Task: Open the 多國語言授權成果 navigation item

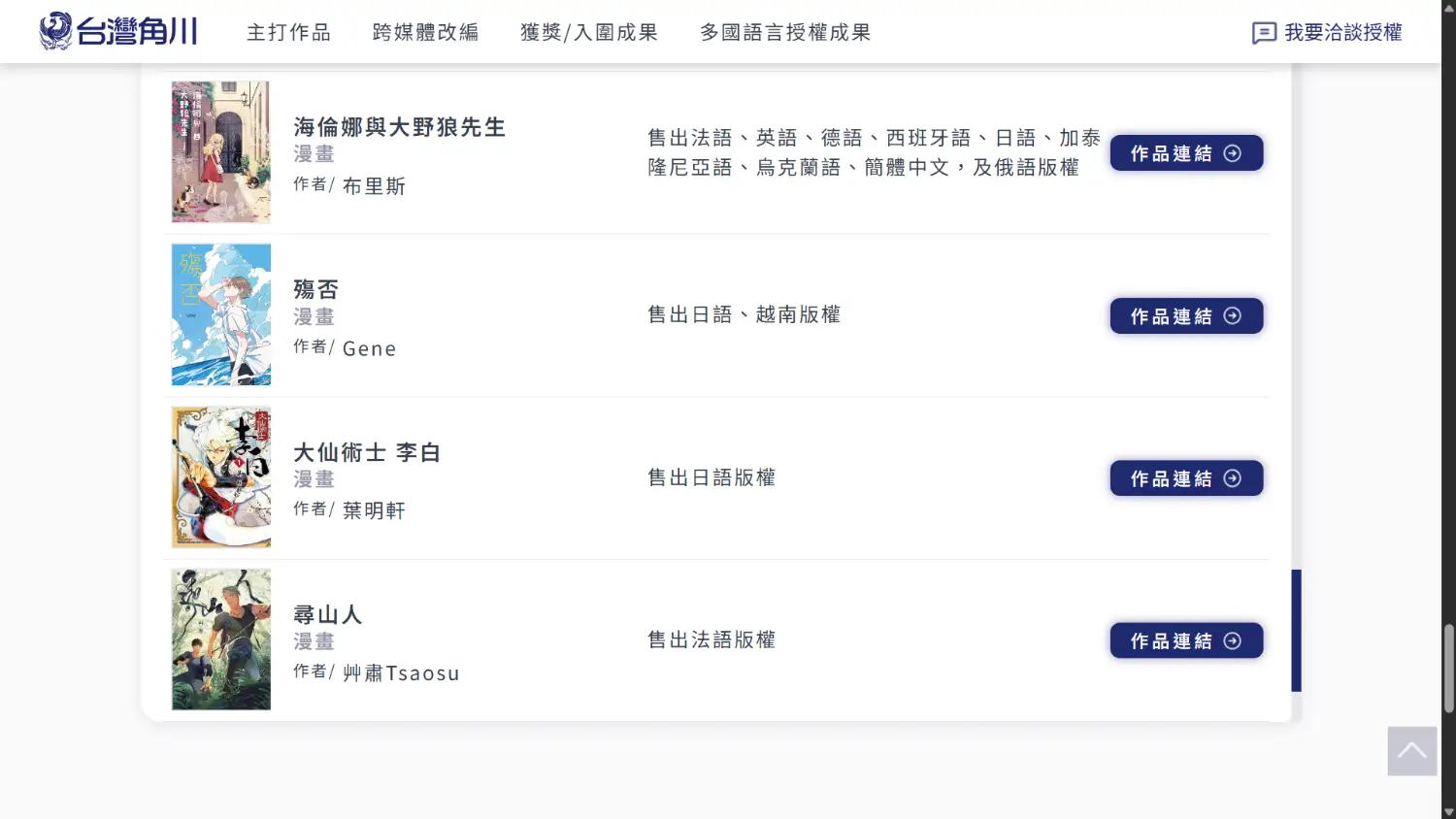Action: pyautogui.click(x=784, y=33)
